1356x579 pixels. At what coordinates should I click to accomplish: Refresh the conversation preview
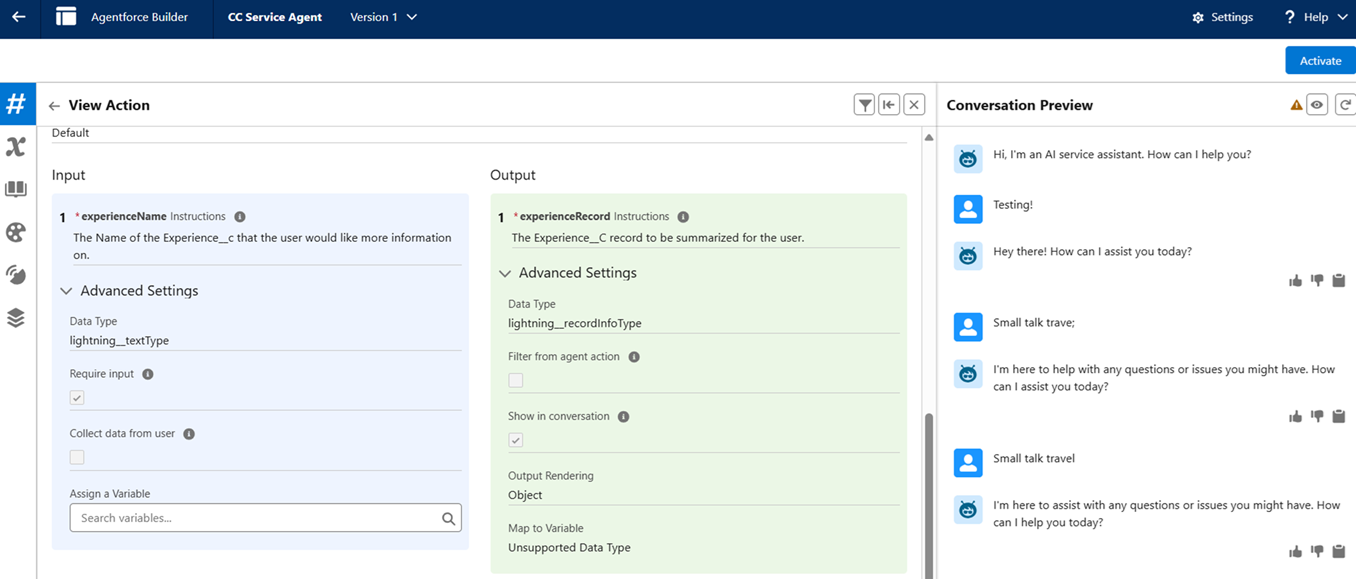point(1345,105)
